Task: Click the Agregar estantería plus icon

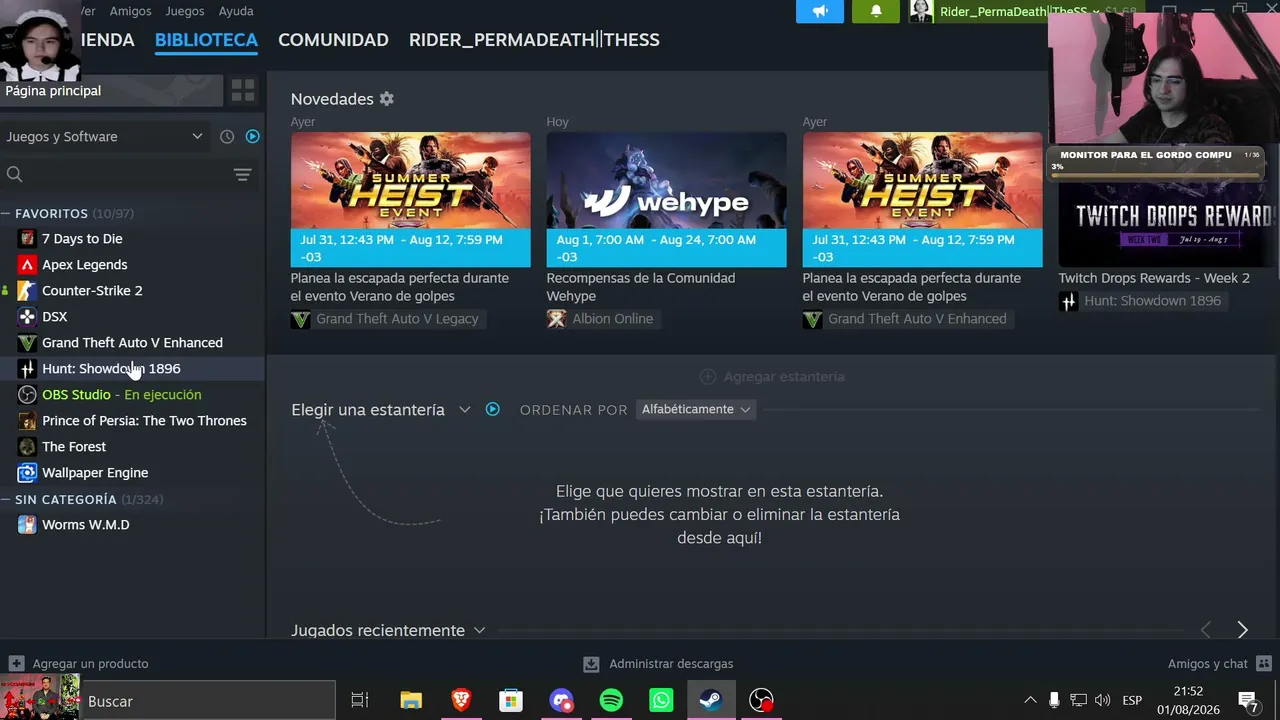Action: click(x=708, y=377)
